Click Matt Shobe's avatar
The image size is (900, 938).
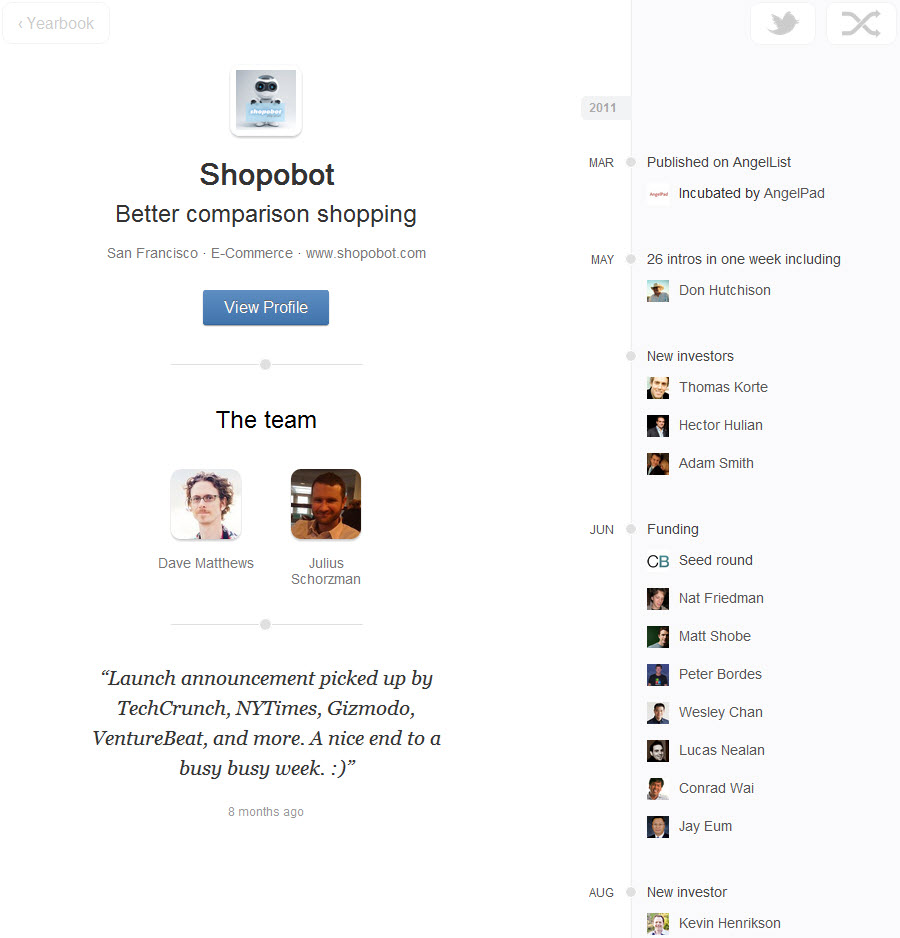click(x=658, y=637)
